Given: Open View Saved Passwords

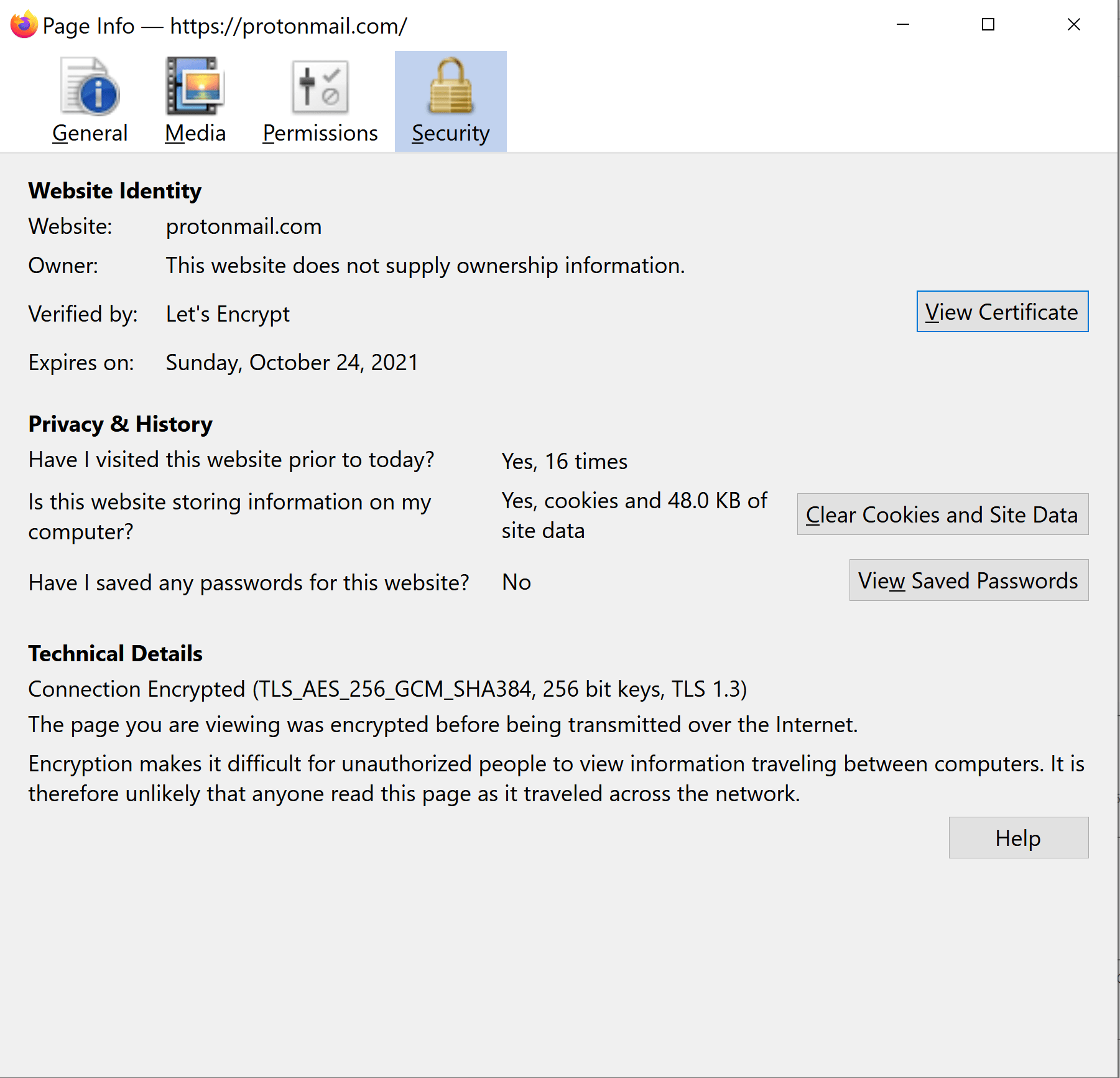Looking at the screenshot, I should point(969,580).
